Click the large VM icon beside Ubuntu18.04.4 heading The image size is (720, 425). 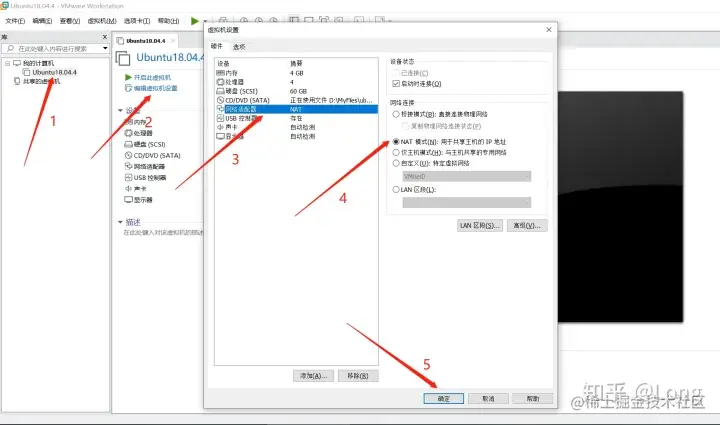pos(123,59)
